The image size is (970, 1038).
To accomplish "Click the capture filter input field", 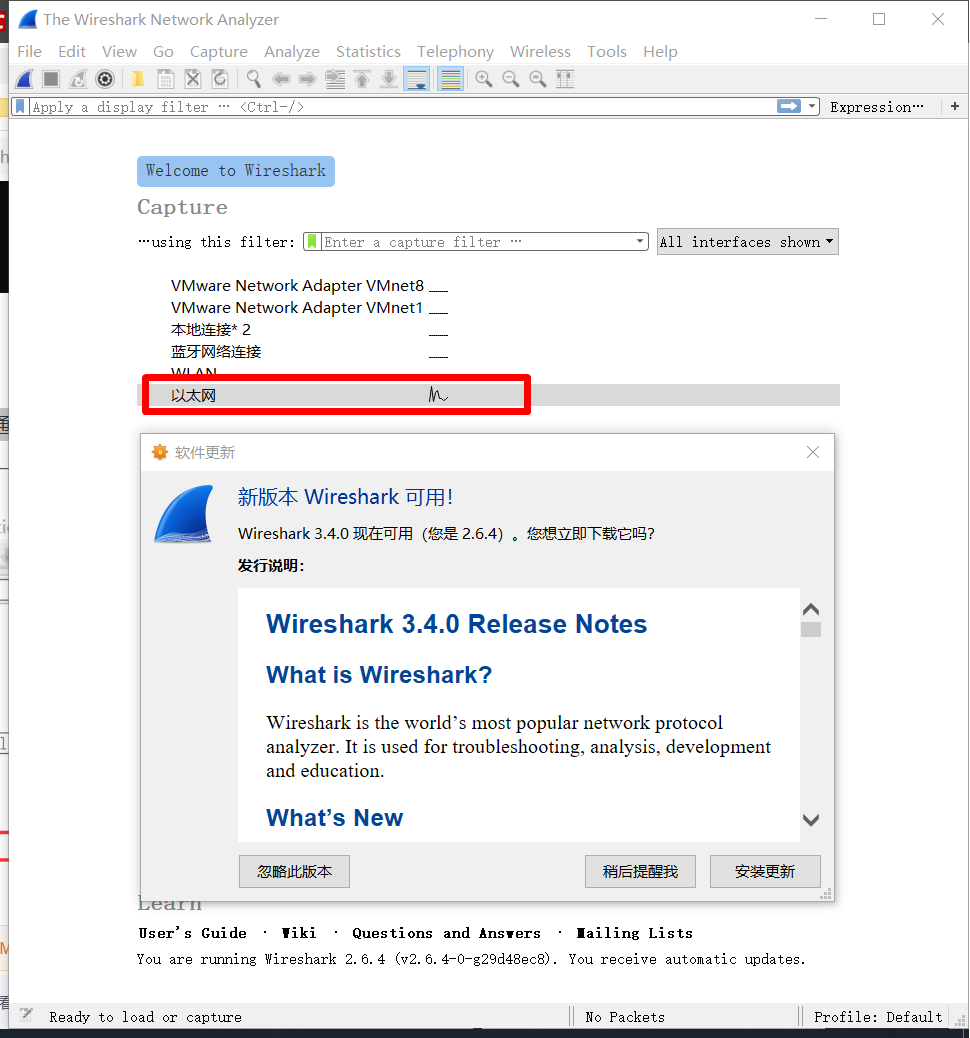I will [x=477, y=242].
